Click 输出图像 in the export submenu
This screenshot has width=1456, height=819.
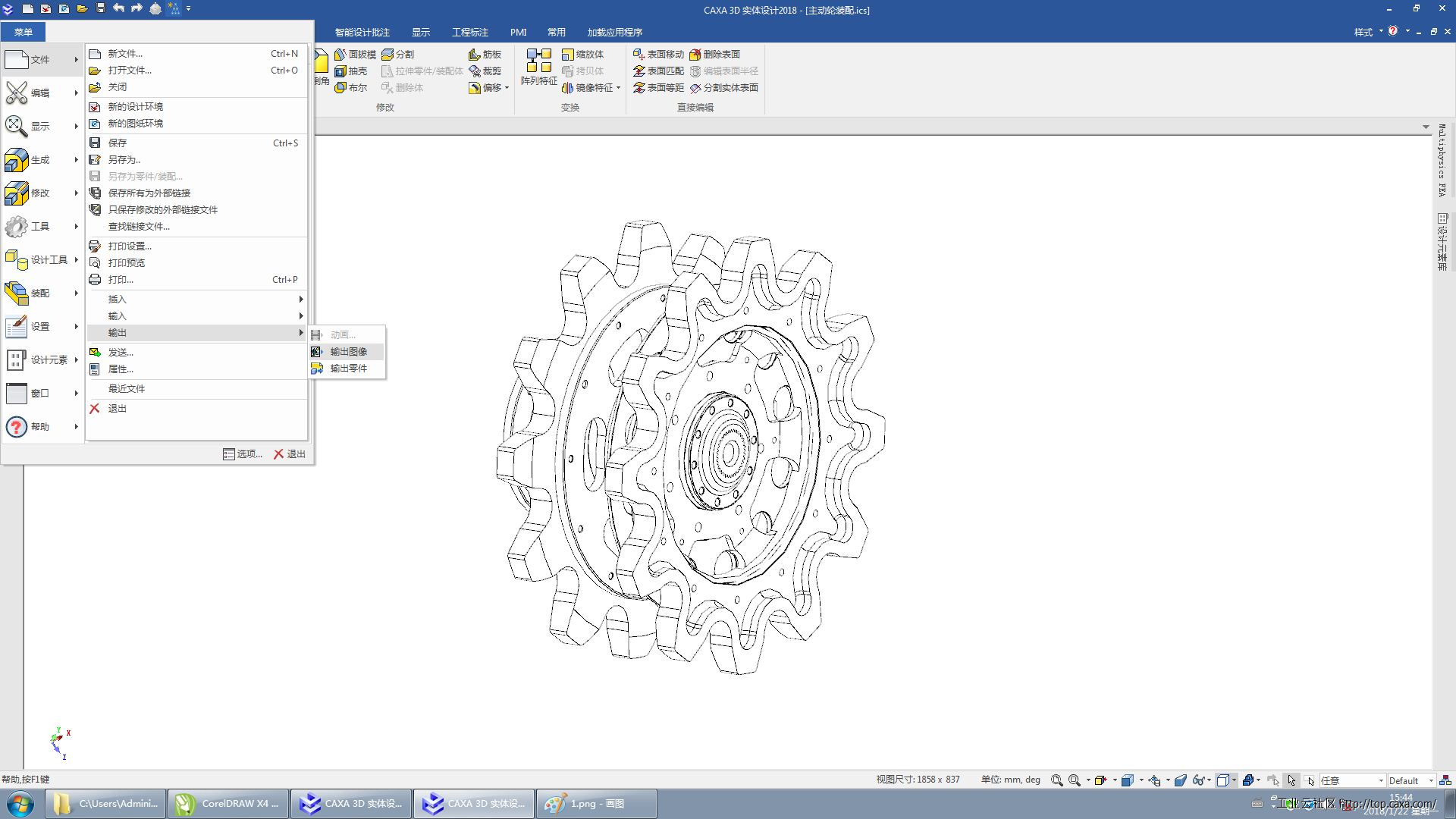point(347,352)
